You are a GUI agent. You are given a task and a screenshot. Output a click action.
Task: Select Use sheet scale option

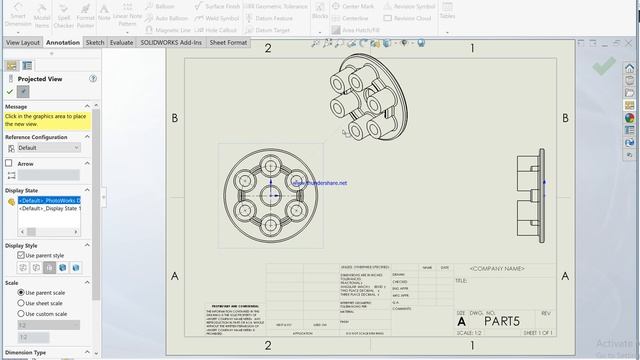[21, 303]
